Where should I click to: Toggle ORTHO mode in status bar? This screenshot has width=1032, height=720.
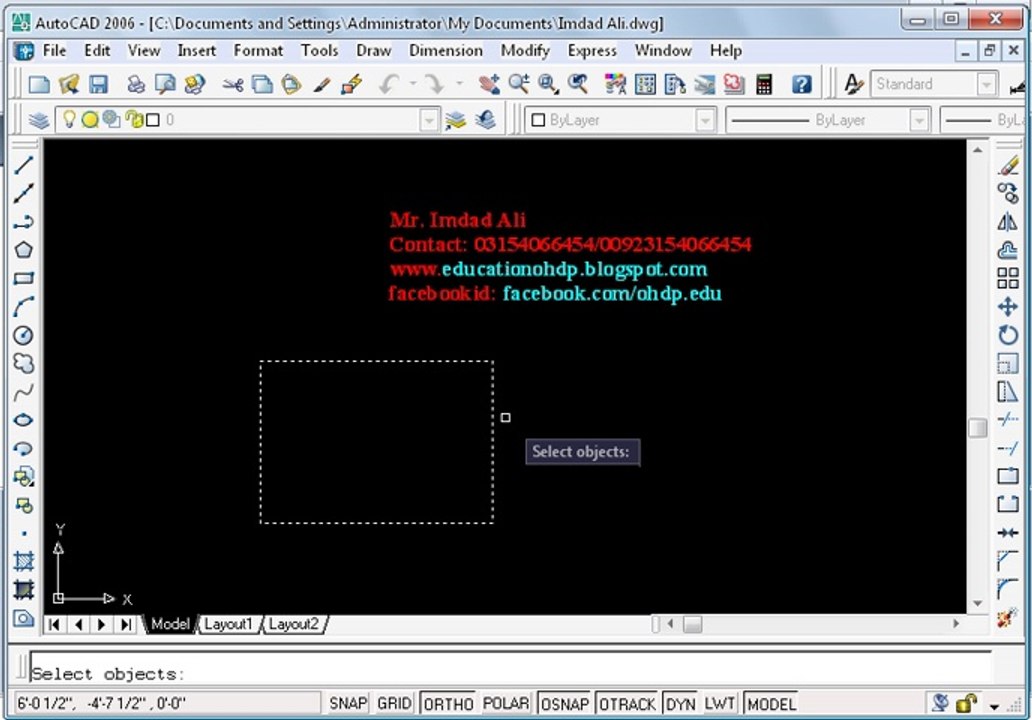coord(448,704)
